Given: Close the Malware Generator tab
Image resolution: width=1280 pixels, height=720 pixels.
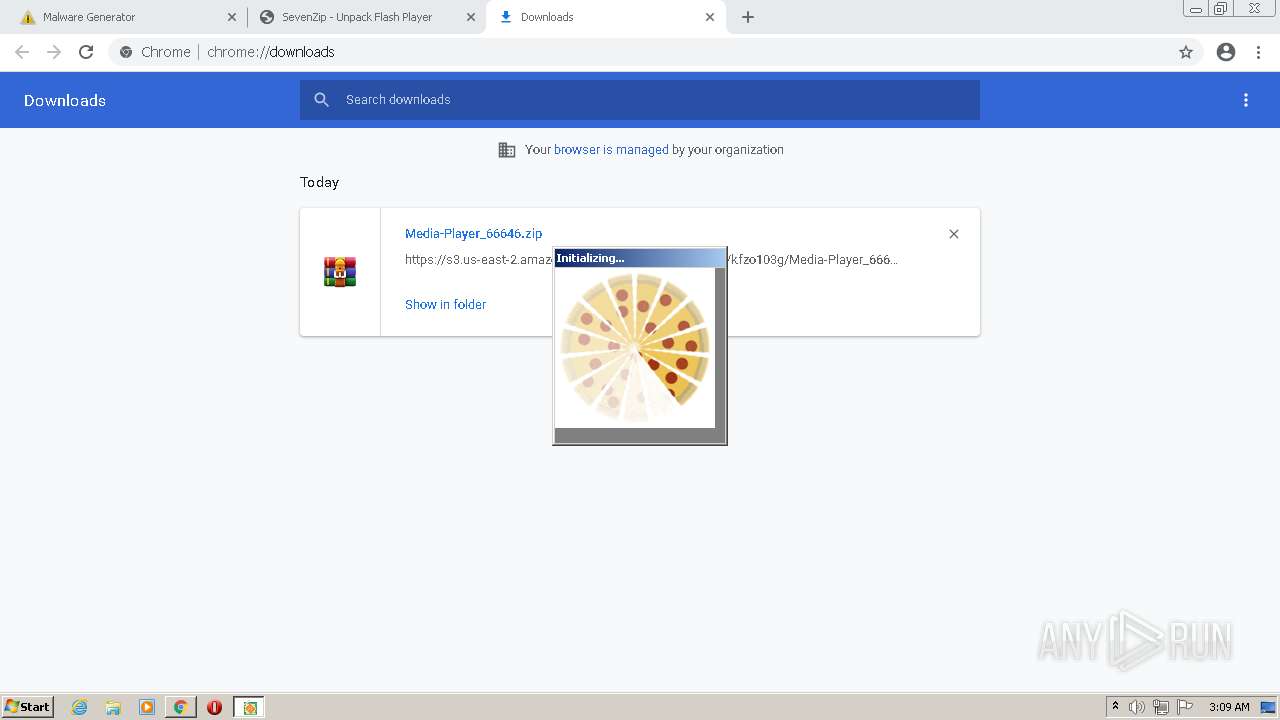Looking at the screenshot, I should click(232, 17).
